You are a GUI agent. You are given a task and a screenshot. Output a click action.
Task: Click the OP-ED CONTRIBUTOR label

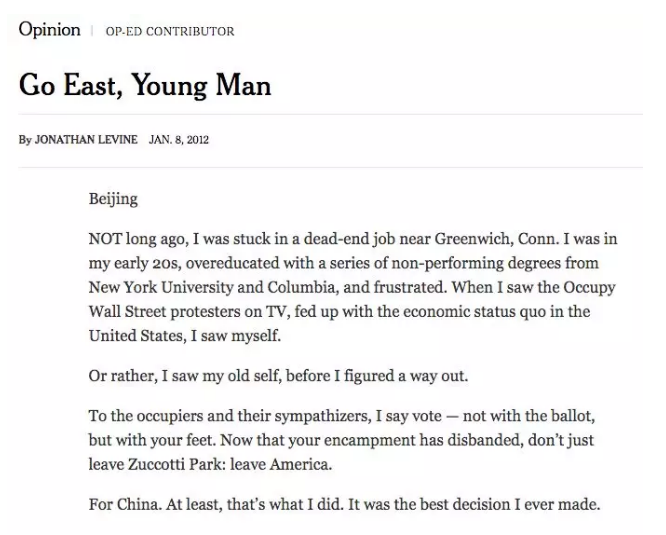[170, 31]
